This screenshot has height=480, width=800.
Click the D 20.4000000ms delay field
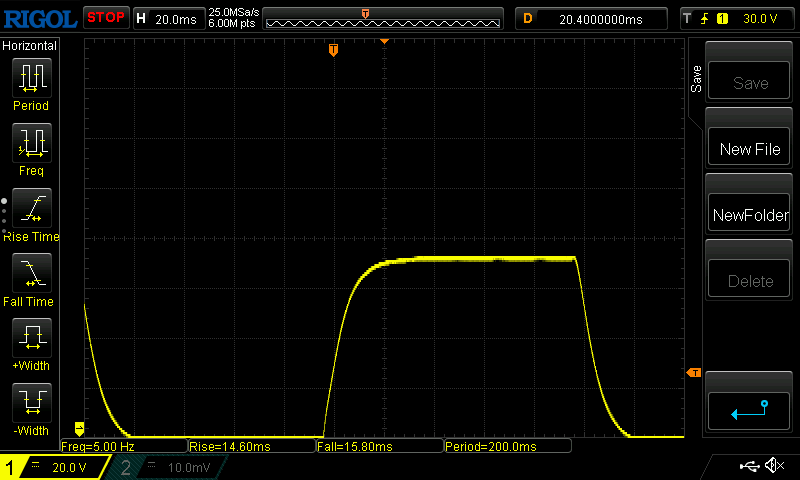pyautogui.click(x=592, y=18)
